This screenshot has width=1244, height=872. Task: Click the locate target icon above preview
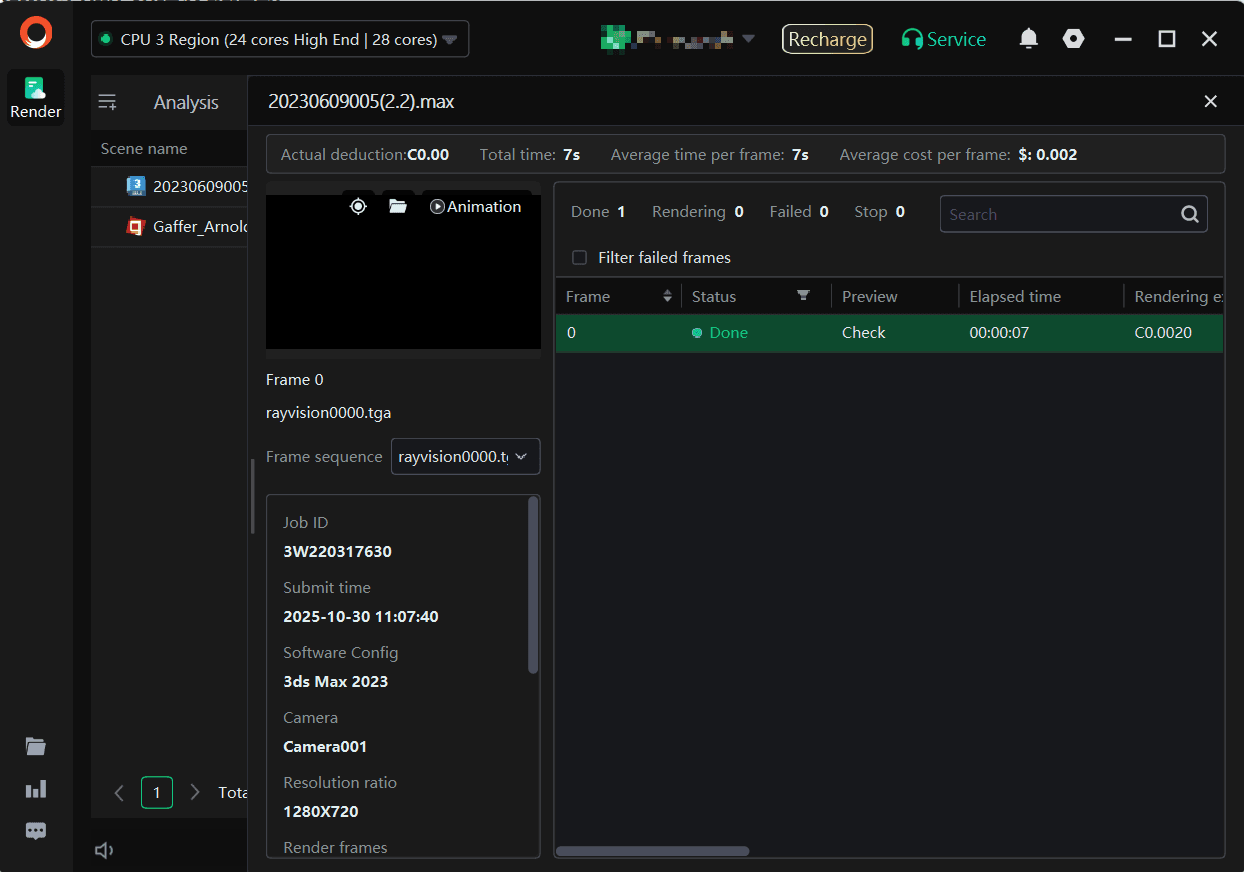point(358,206)
